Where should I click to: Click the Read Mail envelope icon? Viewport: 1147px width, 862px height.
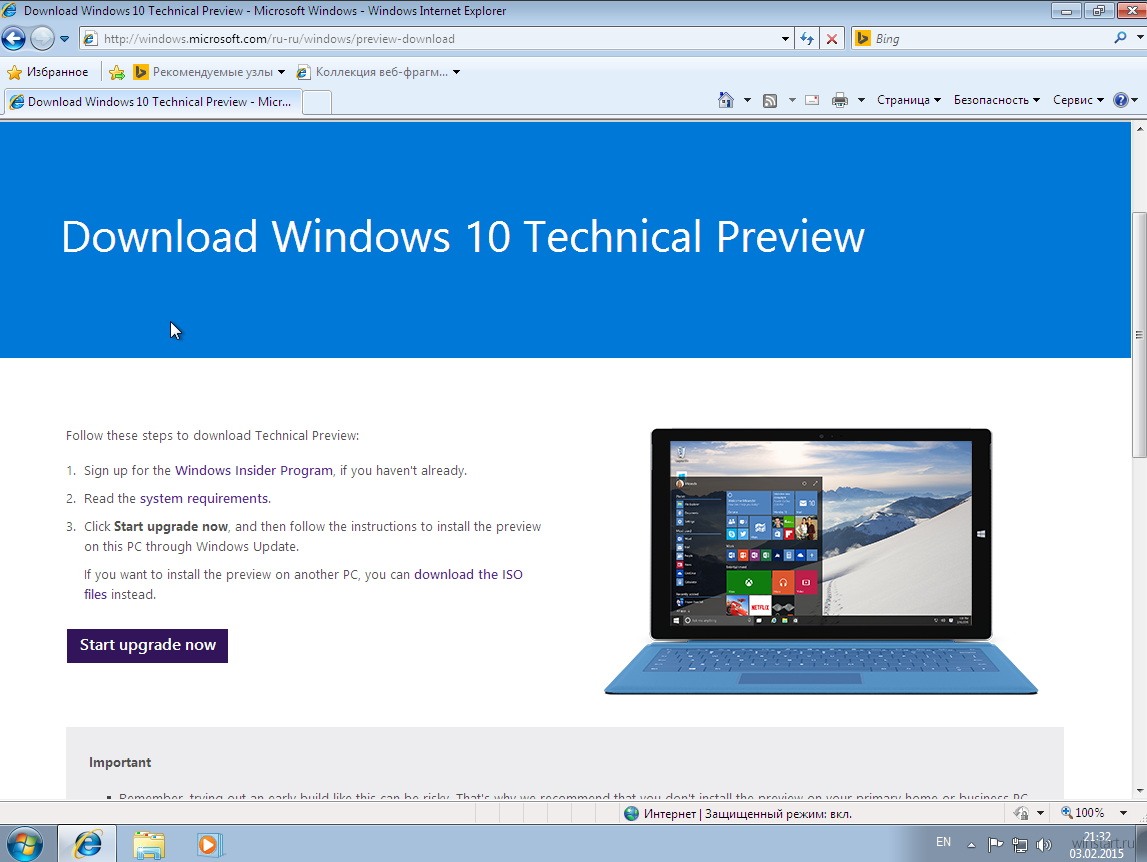pos(812,100)
